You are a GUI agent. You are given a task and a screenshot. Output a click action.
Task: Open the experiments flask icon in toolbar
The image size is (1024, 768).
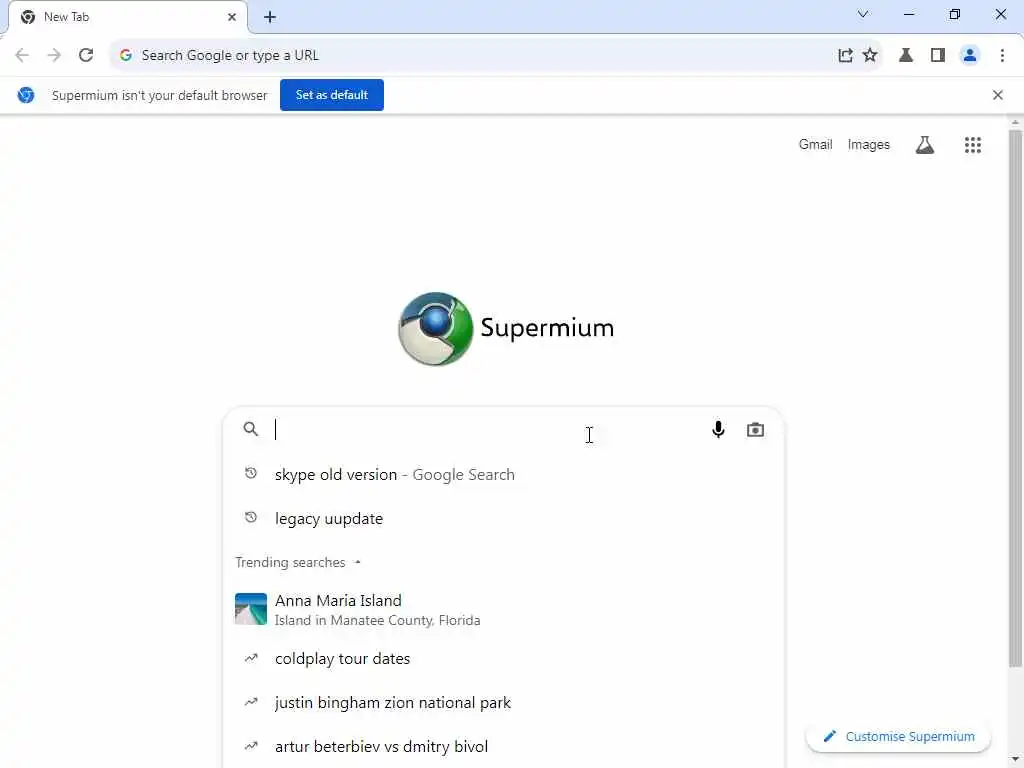click(x=906, y=56)
